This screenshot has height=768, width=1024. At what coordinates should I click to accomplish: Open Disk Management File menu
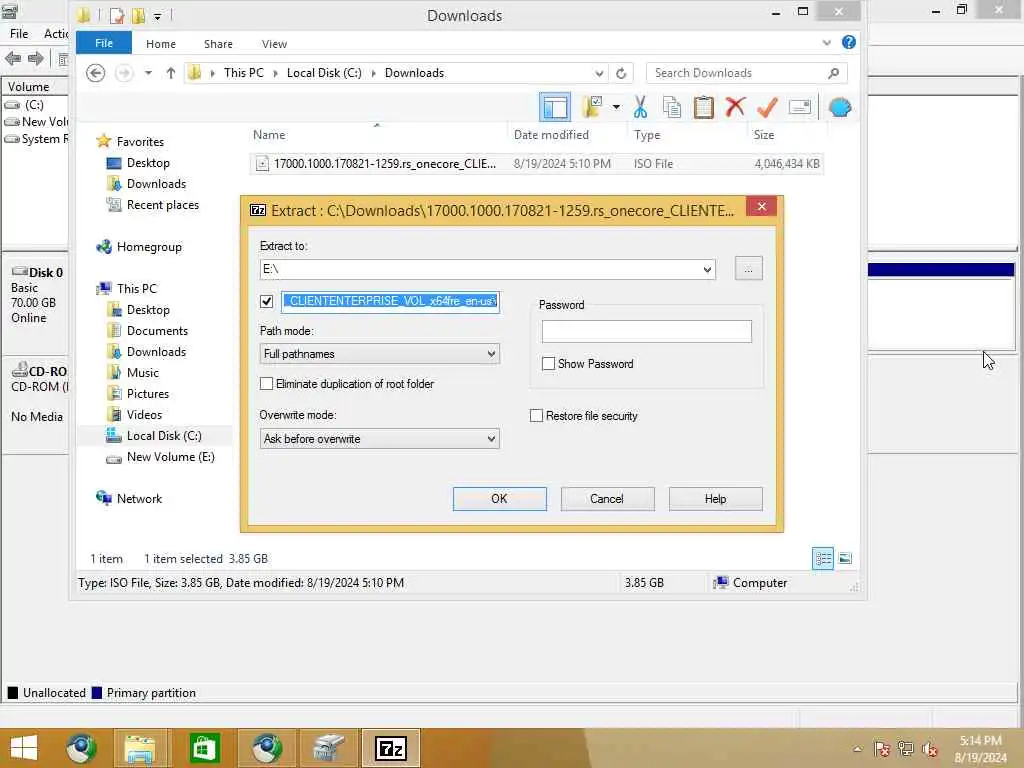click(19, 33)
